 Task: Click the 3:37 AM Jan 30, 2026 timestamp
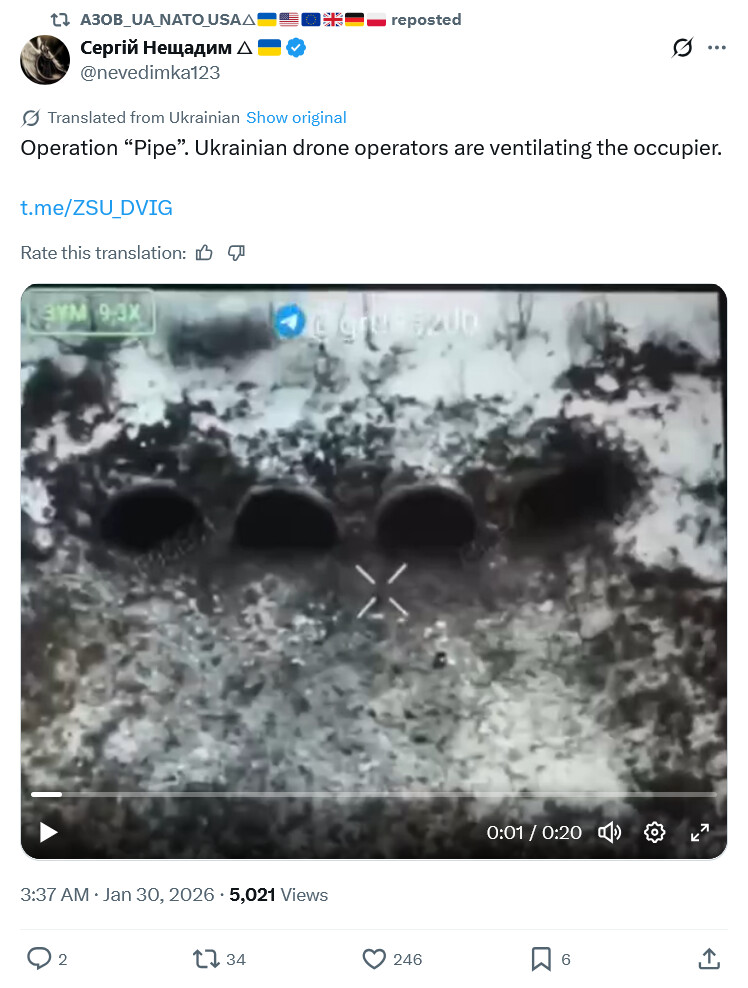(x=117, y=895)
